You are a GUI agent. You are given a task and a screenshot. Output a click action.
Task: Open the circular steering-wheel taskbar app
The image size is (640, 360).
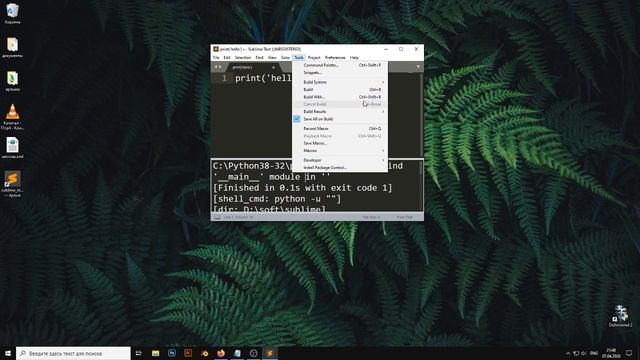(253, 353)
